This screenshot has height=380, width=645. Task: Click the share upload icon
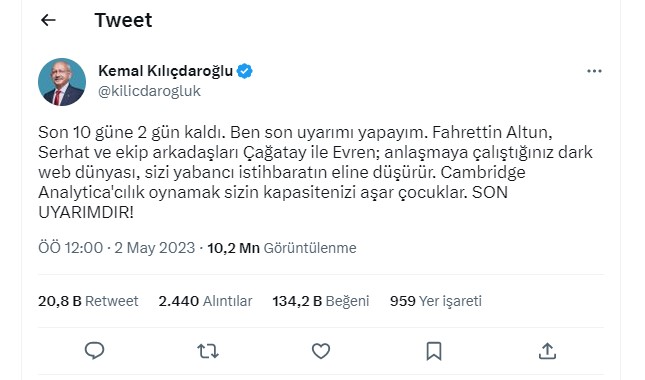point(547,351)
